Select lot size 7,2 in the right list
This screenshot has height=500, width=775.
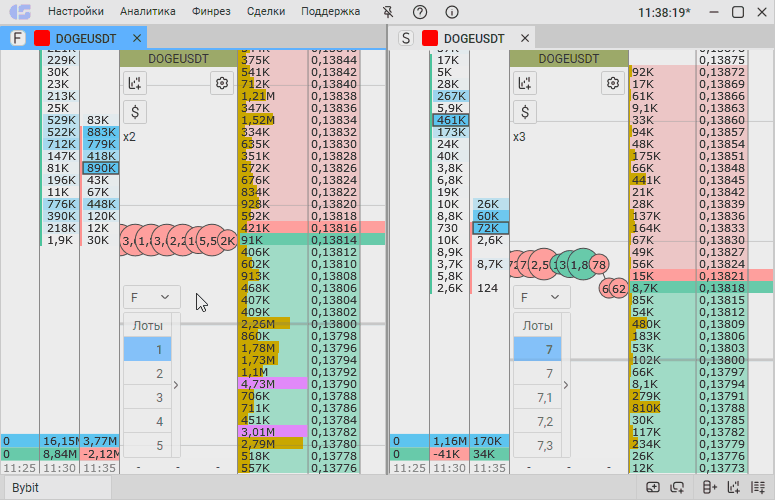[x=537, y=421]
